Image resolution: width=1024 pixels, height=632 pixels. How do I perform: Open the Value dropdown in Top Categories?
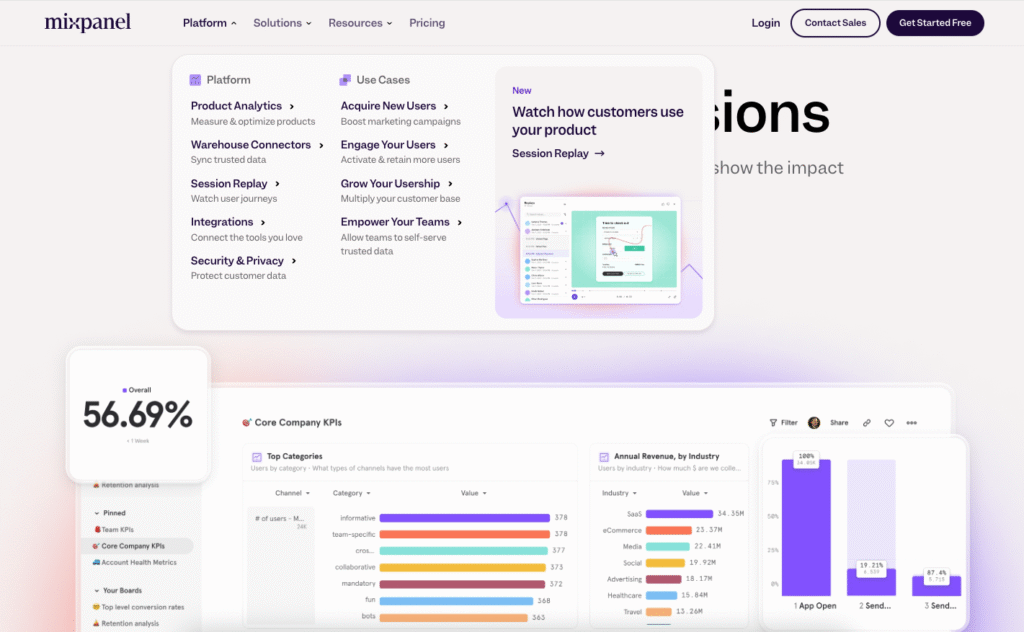coord(473,493)
